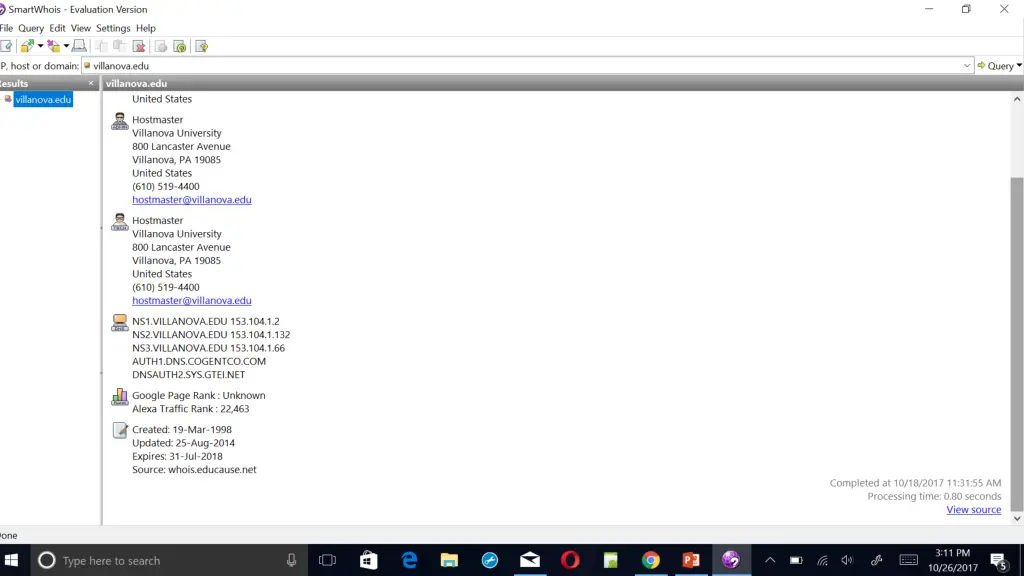Viewport: 1024px width, 576px height.
Task: Click the scroll up arrow
Action: 1017,99
